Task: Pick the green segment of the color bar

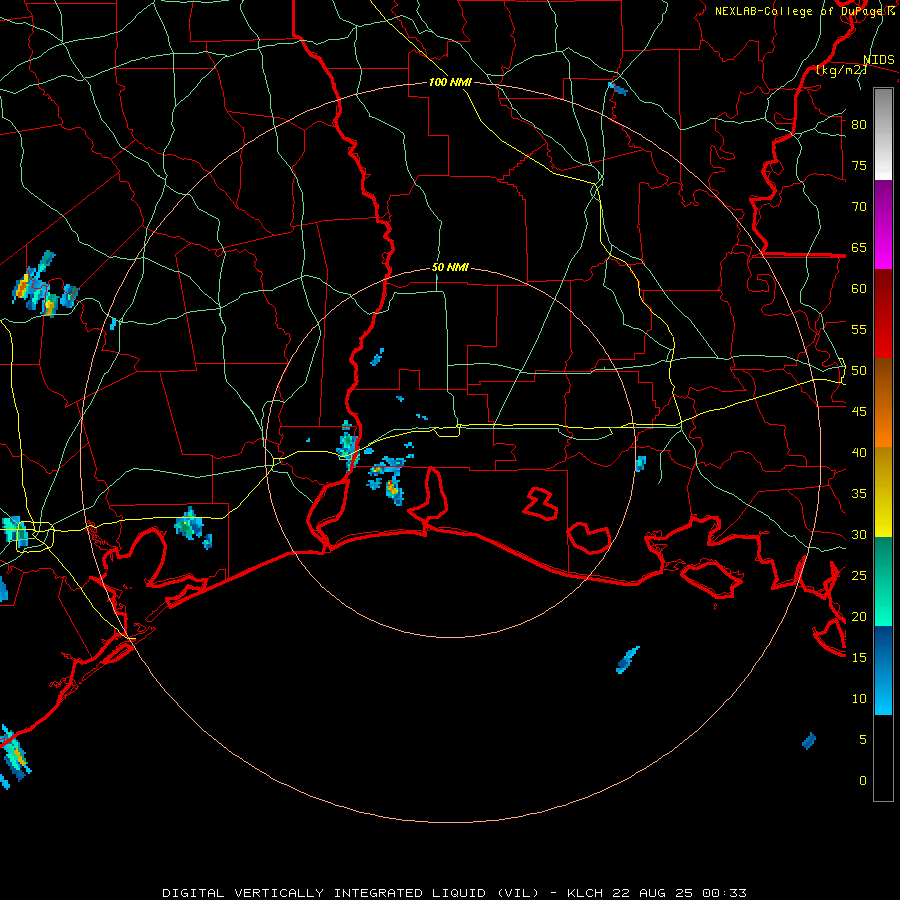Action: click(x=883, y=581)
